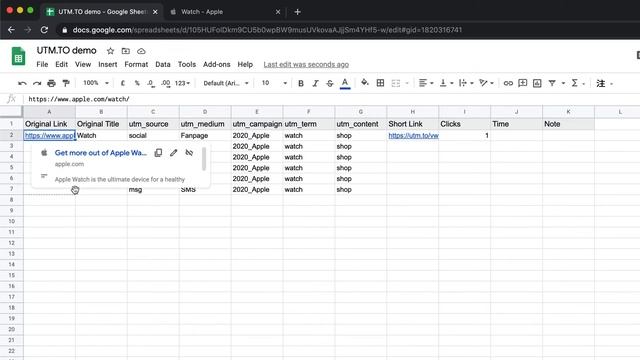Open the Insert menu
Viewport: 640px width, 360px height.
[108, 64]
